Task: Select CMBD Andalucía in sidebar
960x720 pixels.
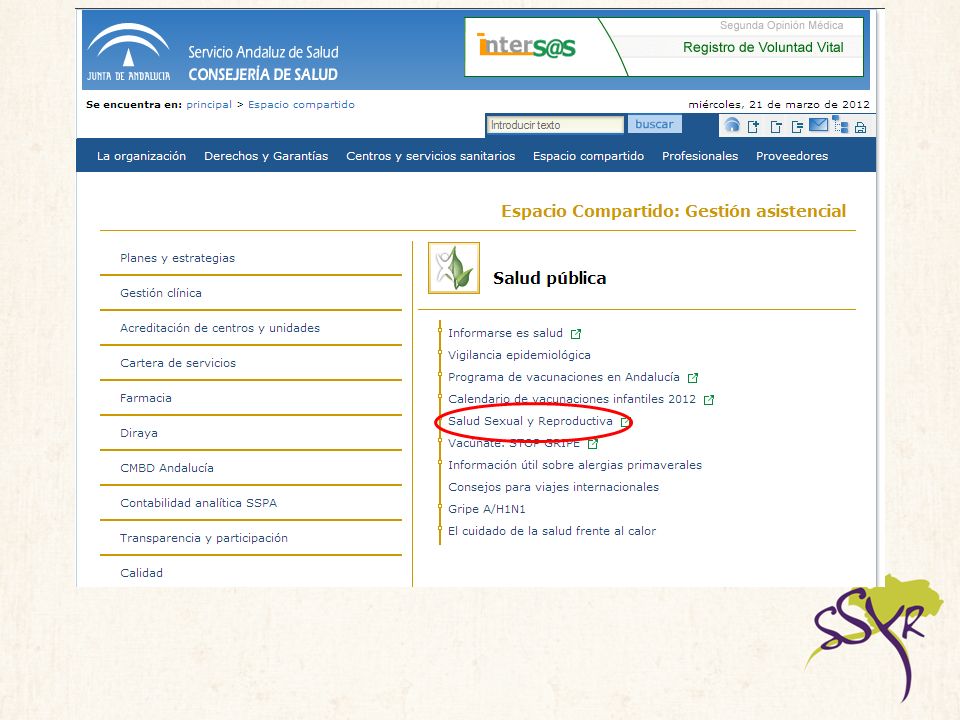Action: pos(167,468)
